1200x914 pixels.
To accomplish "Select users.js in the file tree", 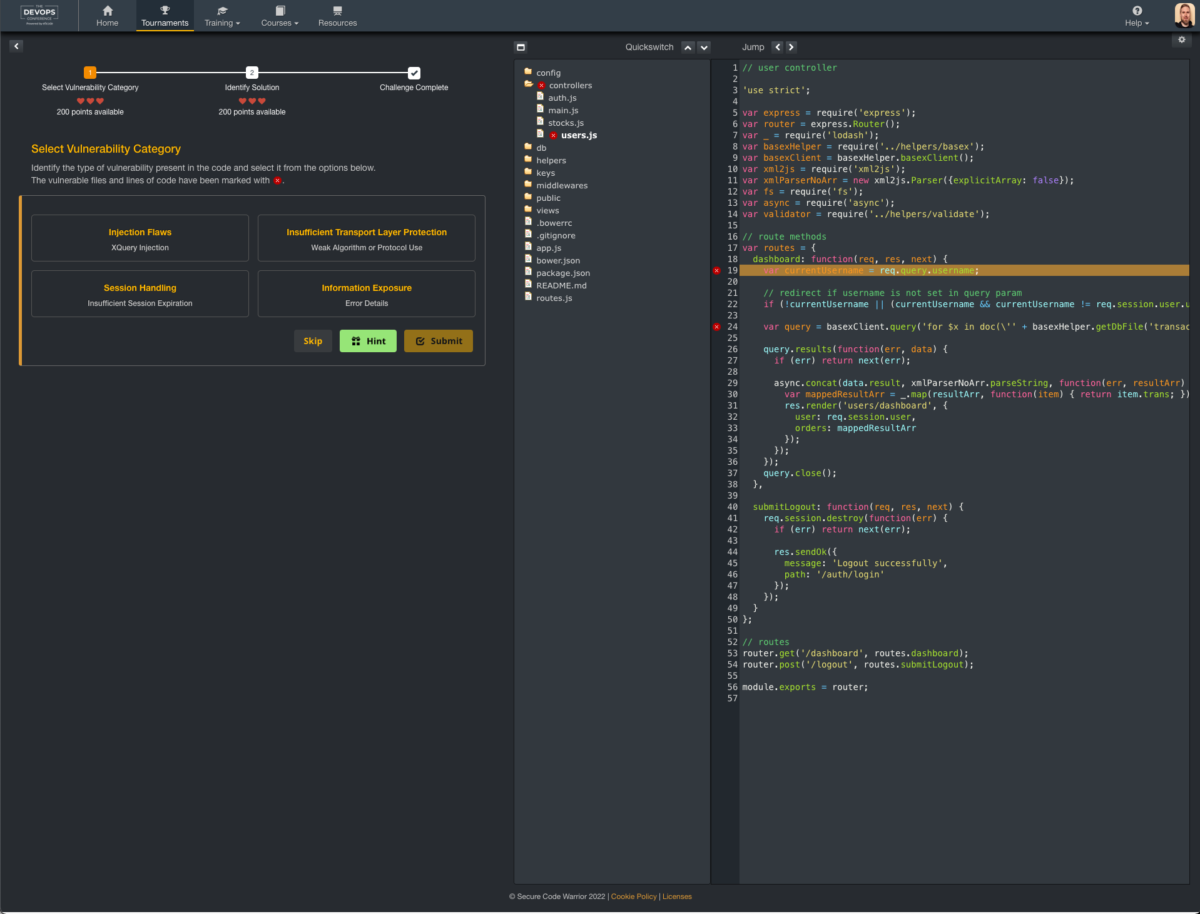I will click(580, 135).
